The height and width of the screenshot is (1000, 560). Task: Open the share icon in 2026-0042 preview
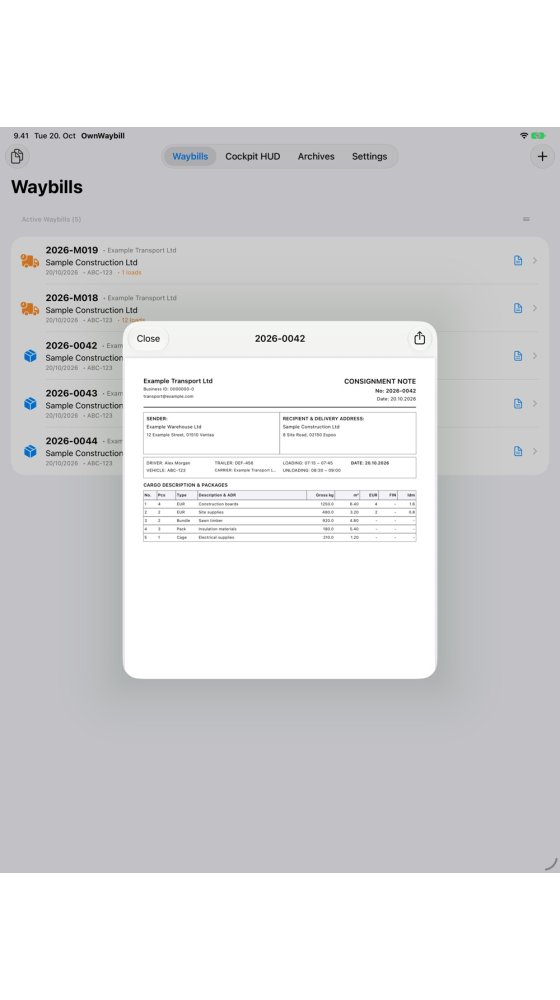point(419,339)
